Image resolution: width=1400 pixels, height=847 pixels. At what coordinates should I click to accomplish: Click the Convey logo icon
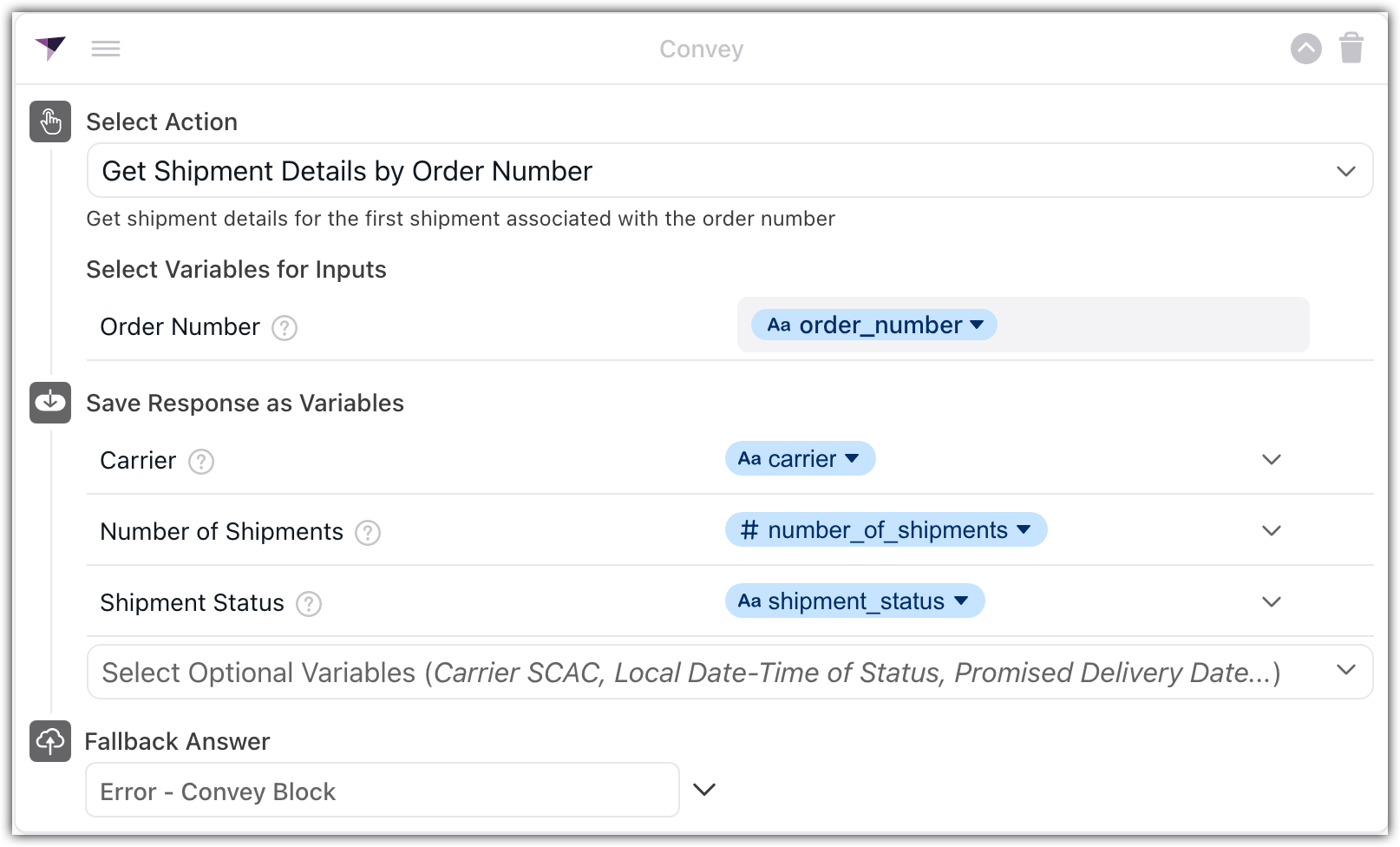[x=50, y=49]
